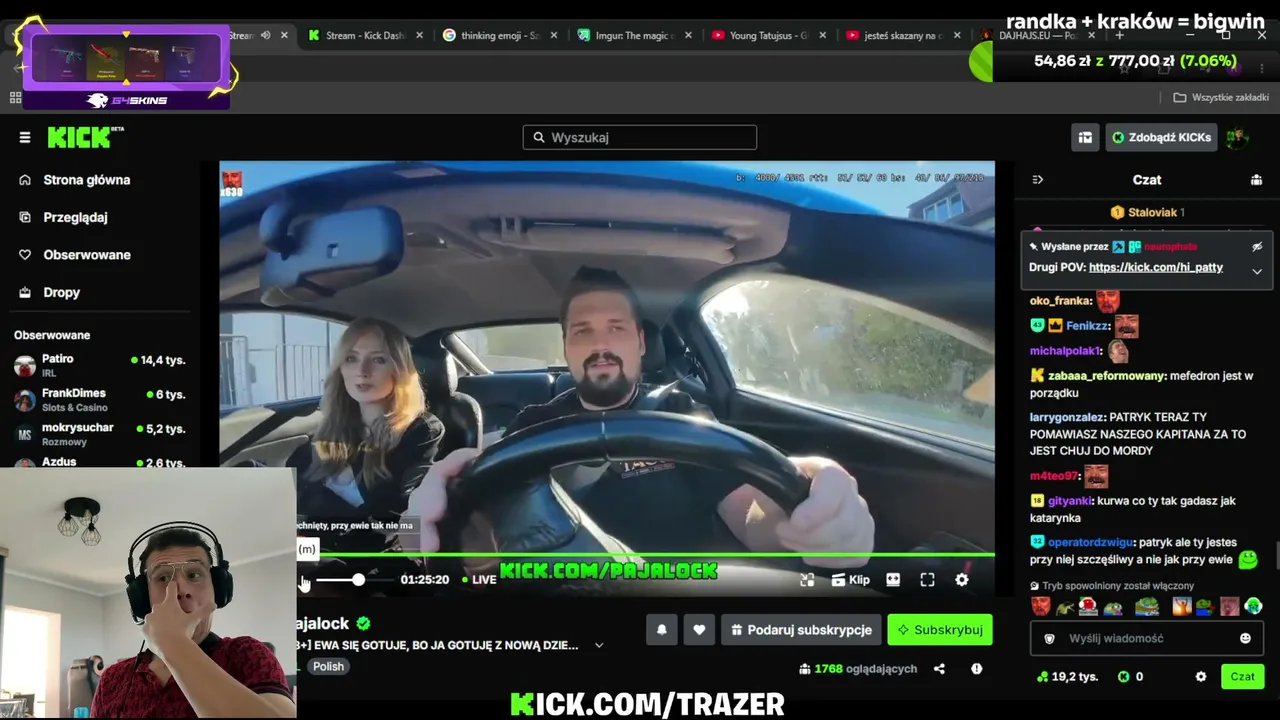Image resolution: width=1280 pixels, height=720 pixels.
Task: Open the kick.com/hi_patty link in chat
Action: tap(1156, 268)
